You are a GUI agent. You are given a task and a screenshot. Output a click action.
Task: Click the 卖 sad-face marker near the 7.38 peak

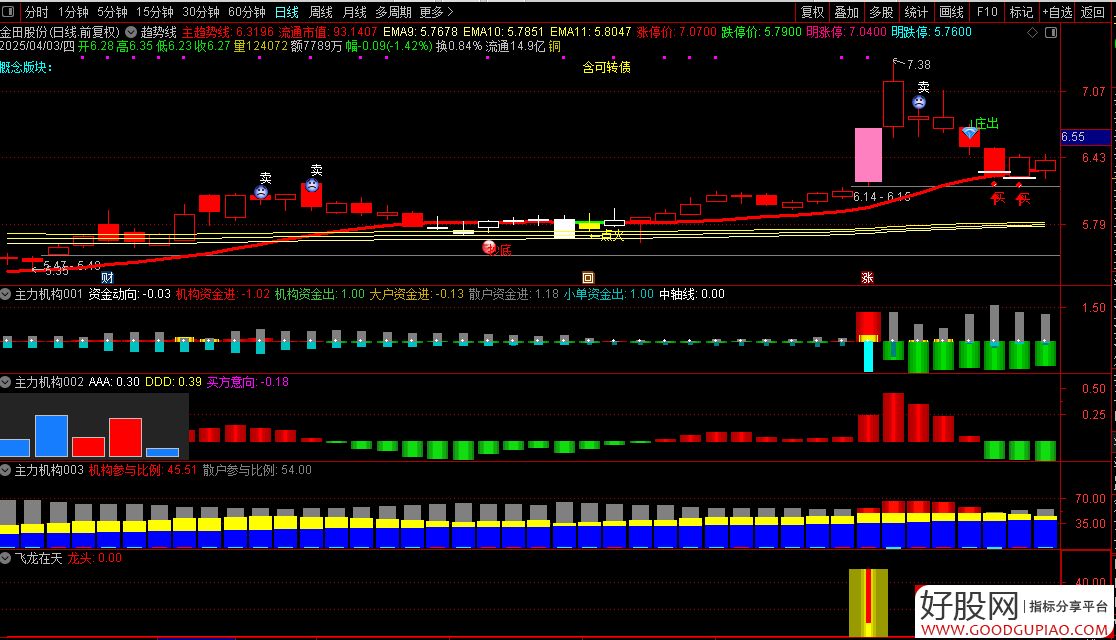[919, 102]
